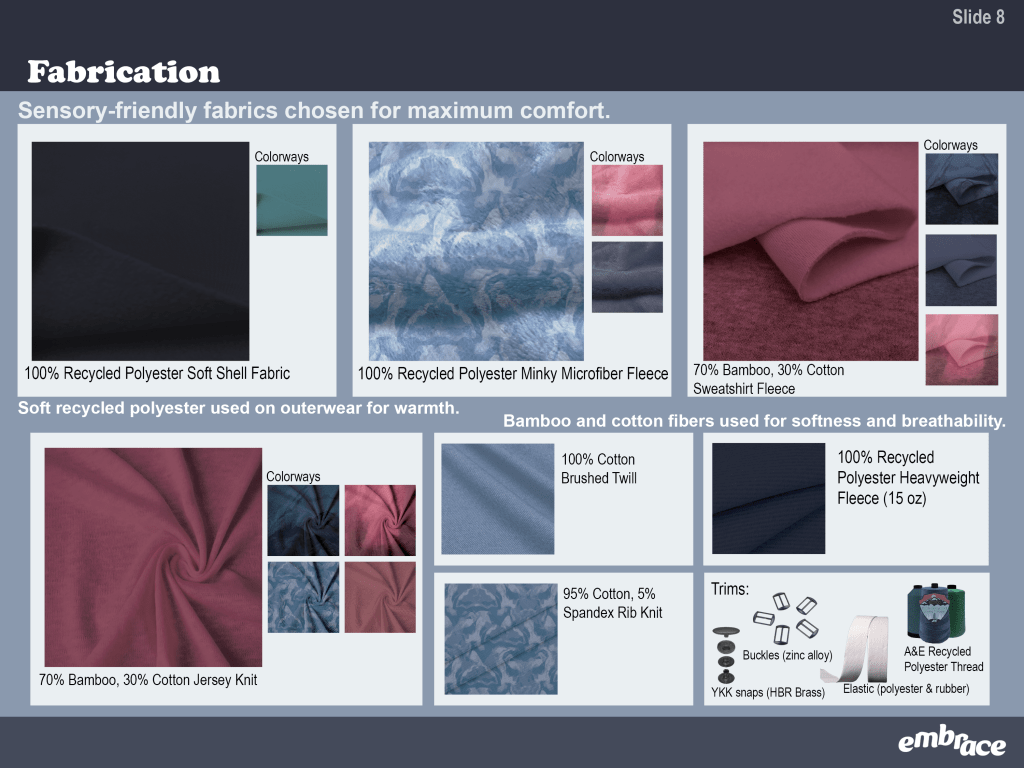Select the pink Sweatshirt Fleece colorway swatch

coord(960,349)
